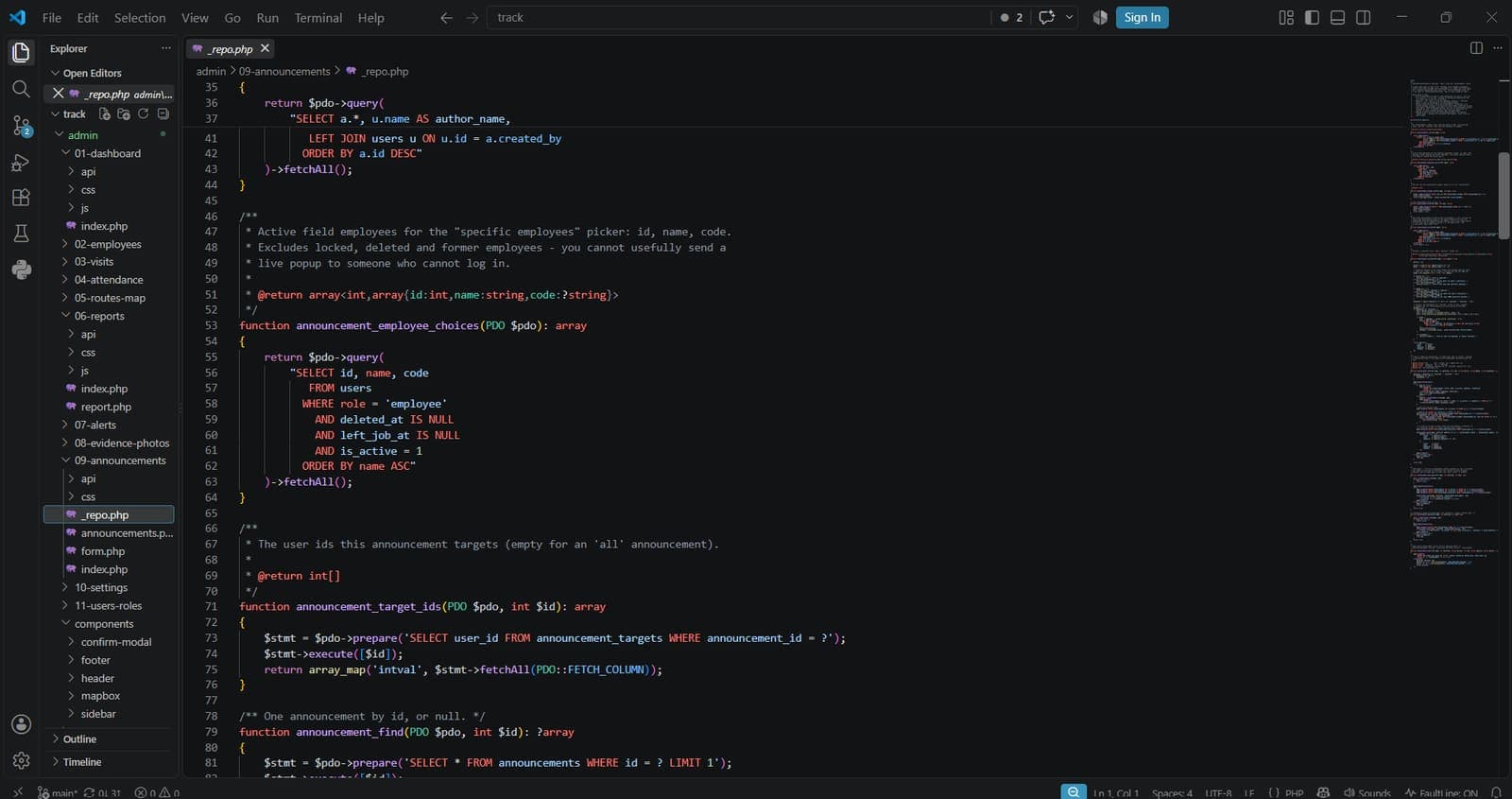Viewport: 1512px width, 799px height.
Task: Open report.php in the file tree
Action: (106, 407)
